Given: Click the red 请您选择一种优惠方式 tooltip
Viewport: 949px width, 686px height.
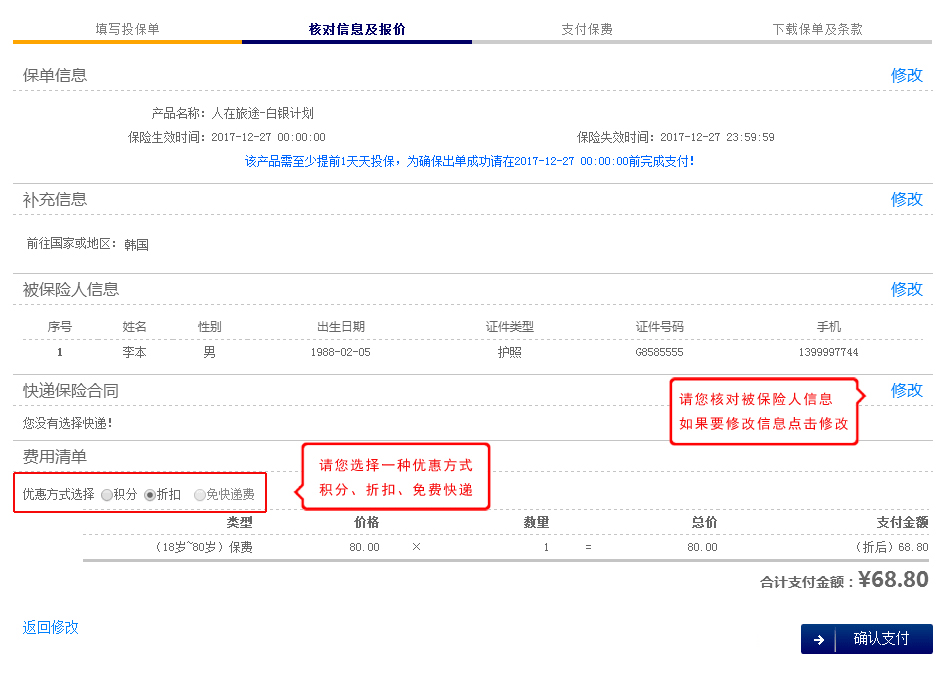Looking at the screenshot, I should [396, 477].
